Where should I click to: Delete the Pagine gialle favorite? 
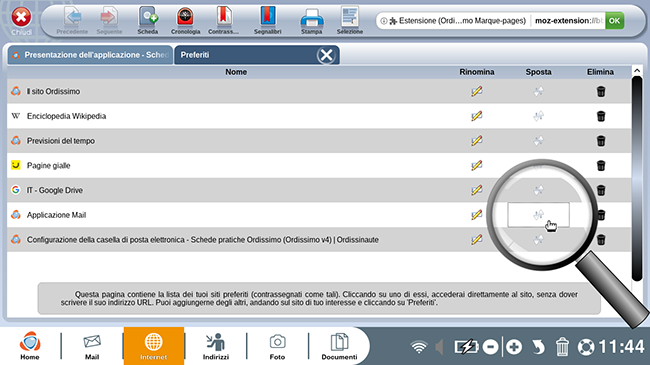601,165
